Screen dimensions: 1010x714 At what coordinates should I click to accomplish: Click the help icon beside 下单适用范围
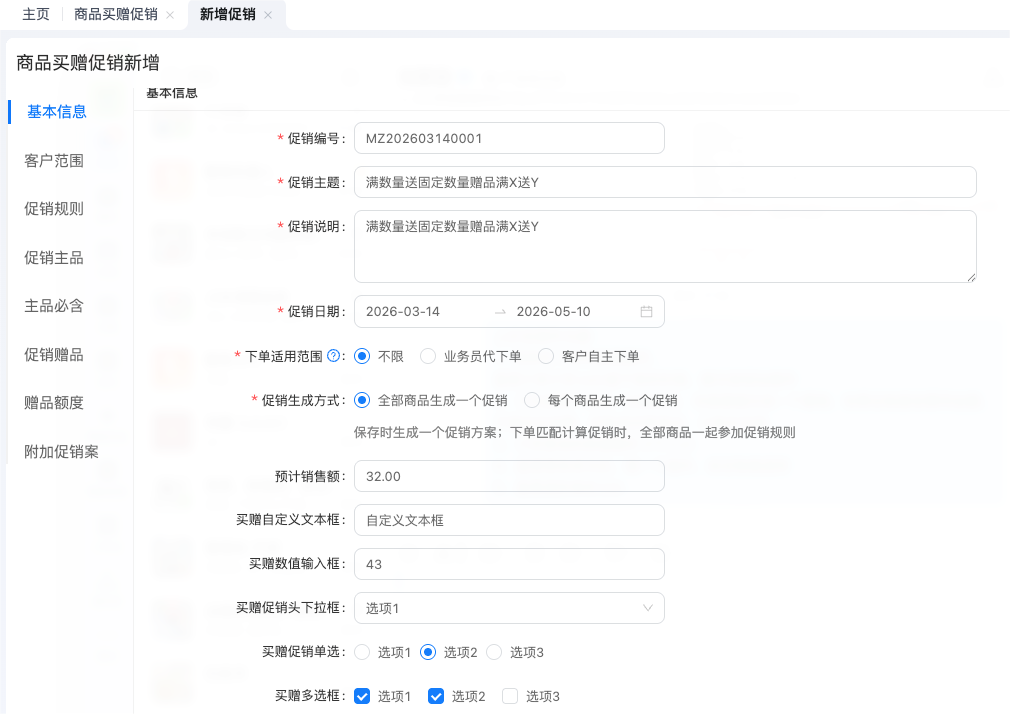[333, 356]
